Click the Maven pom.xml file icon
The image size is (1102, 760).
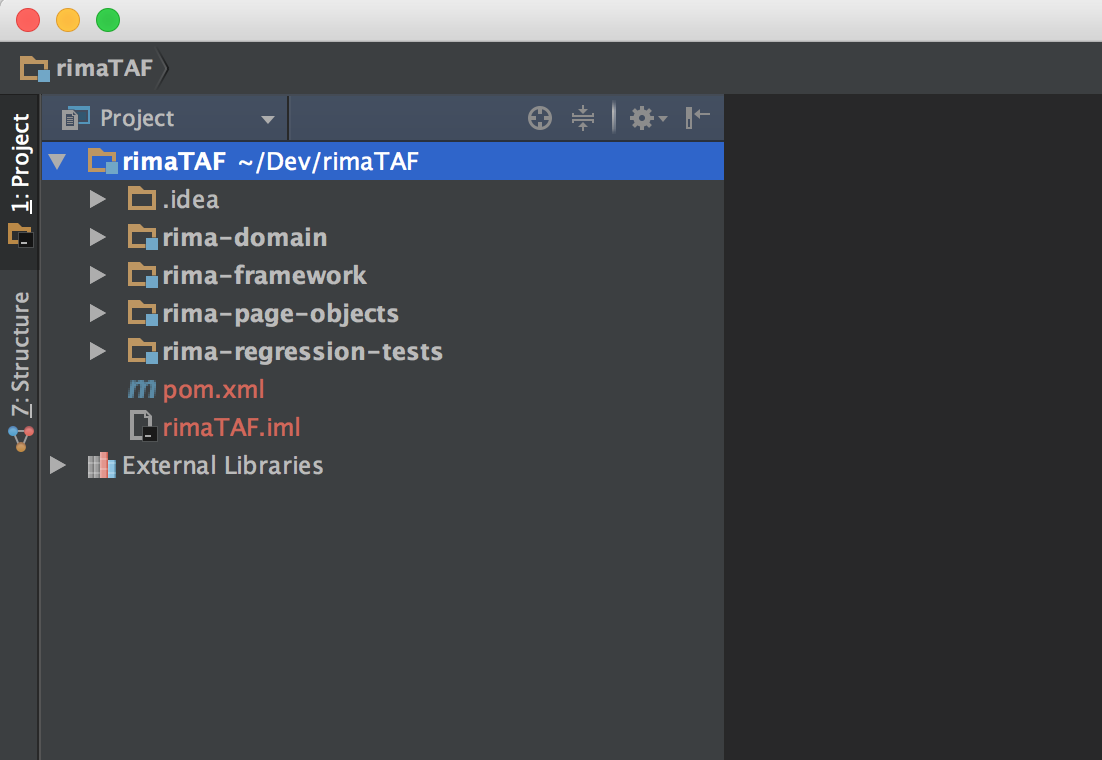[143, 389]
